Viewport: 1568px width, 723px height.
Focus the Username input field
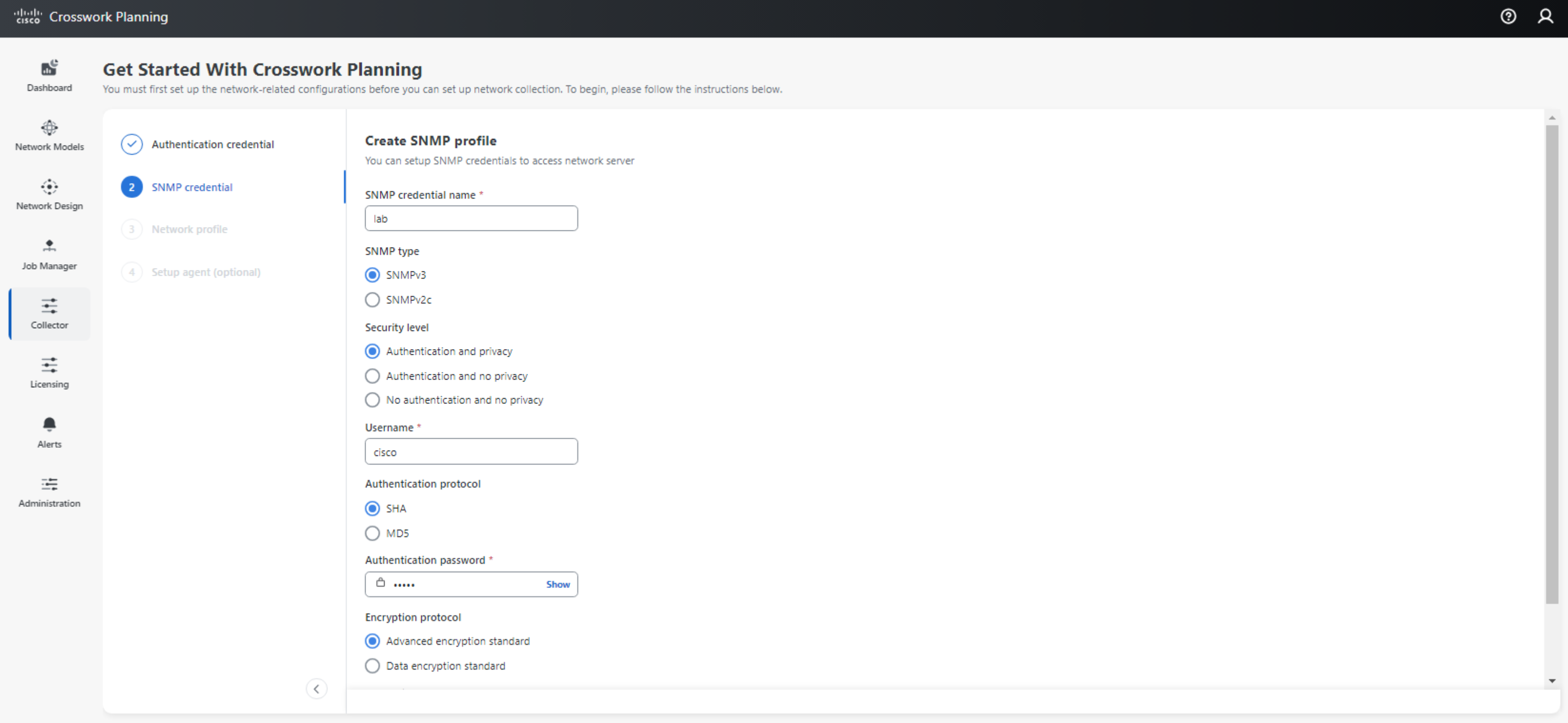(471, 451)
